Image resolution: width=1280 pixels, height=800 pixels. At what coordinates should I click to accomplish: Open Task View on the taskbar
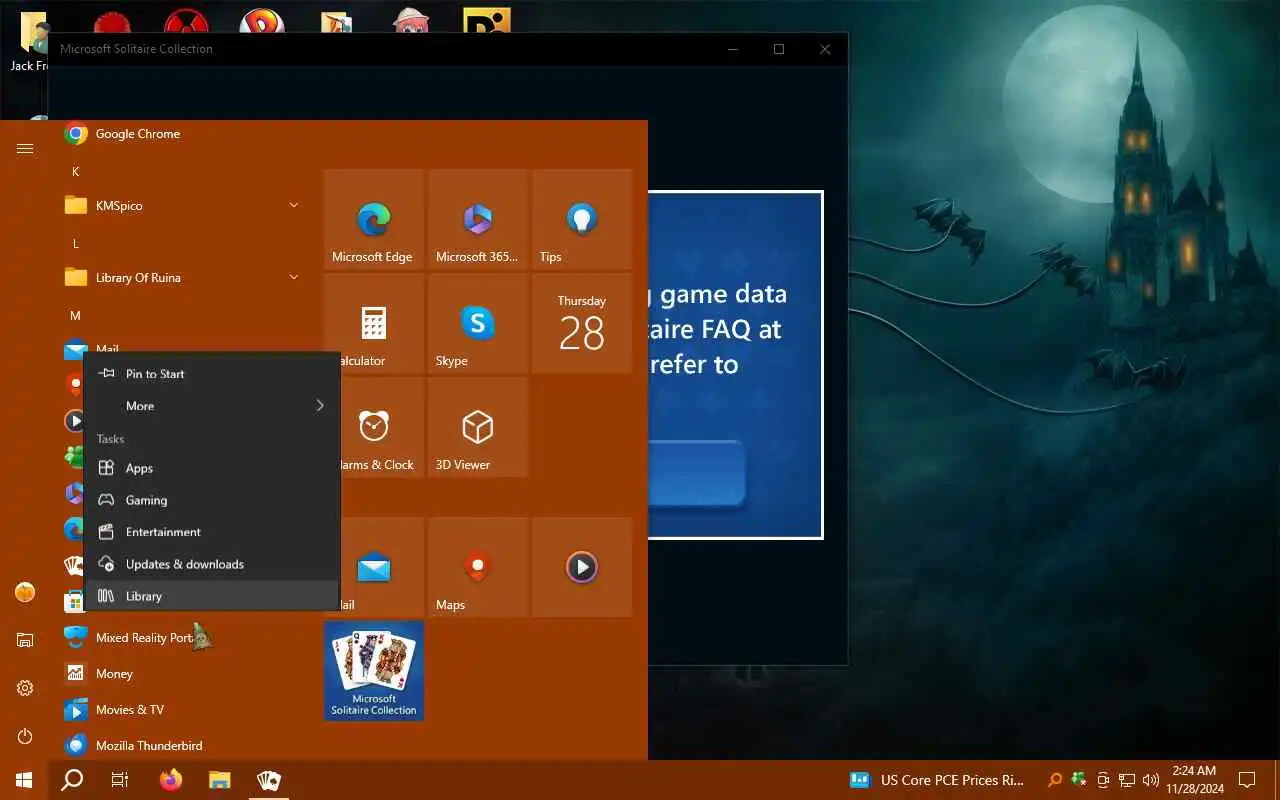coord(120,780)
